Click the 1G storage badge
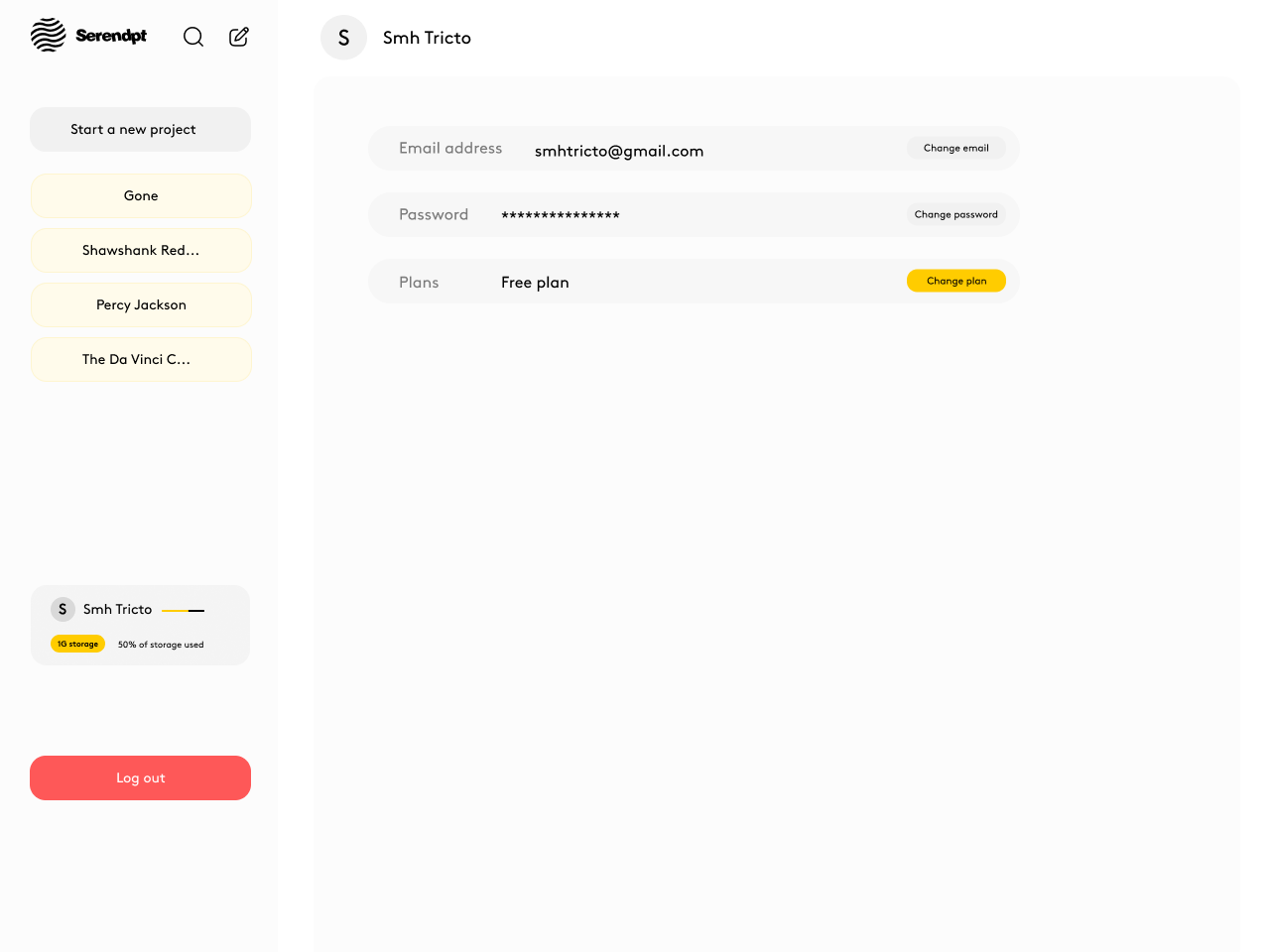1270x952 pixels. pos(77,644)
